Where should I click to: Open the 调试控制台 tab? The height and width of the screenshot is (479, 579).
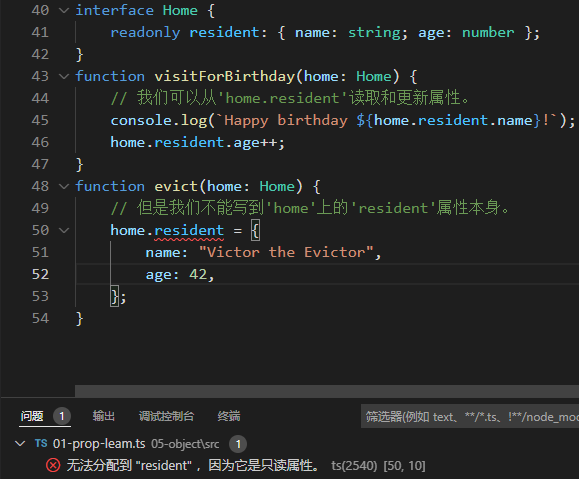pos(166,416)
